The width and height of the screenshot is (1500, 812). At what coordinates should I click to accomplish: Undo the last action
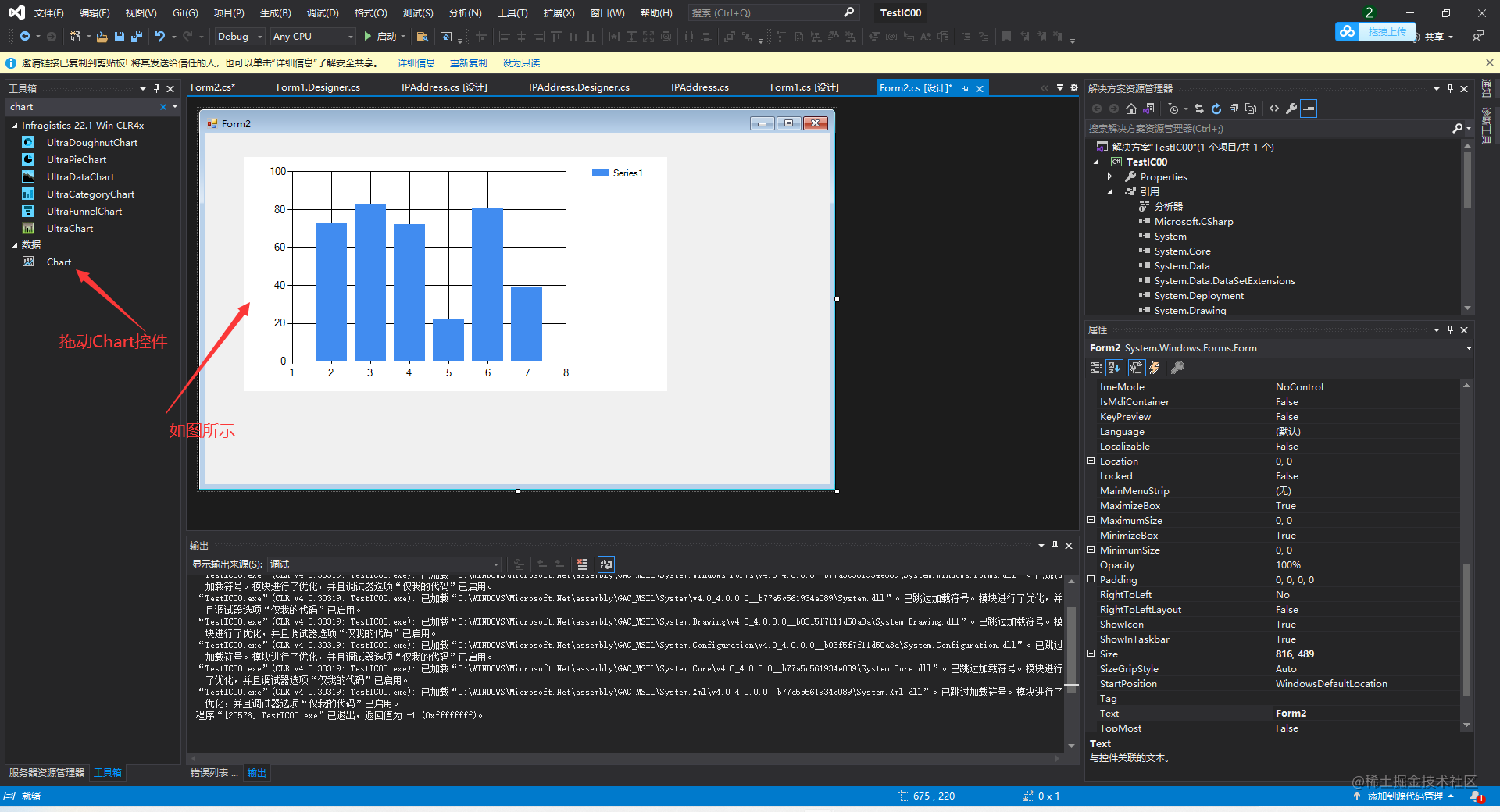160,37
